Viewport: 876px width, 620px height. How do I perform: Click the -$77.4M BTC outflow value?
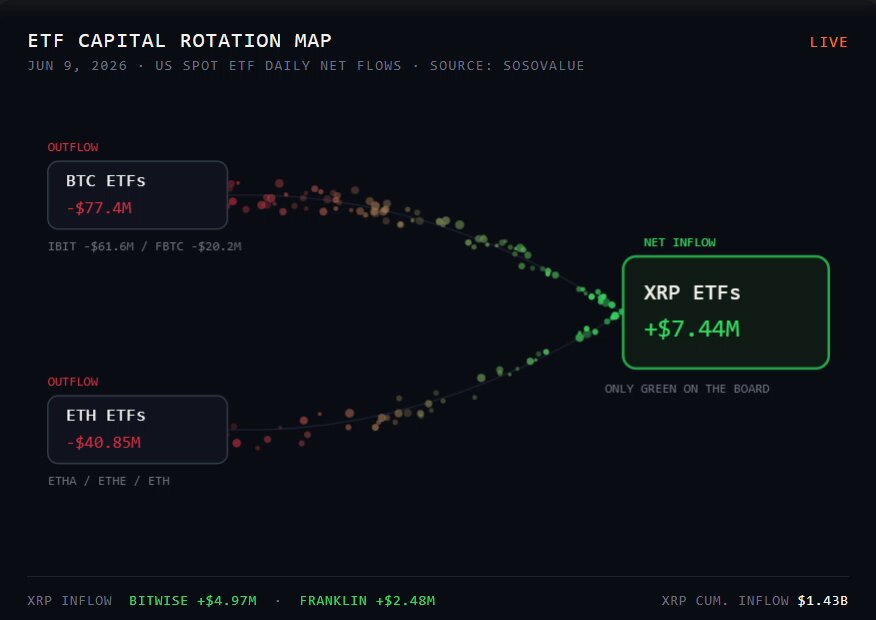(x=99, y=208)
